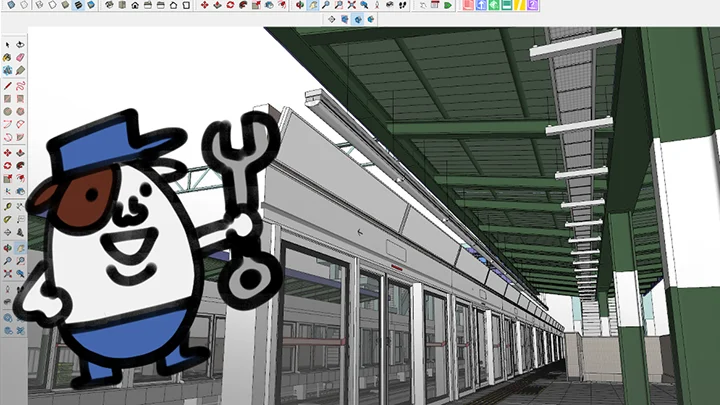Switch to Monochrome style in top toolbar
Image resolution: width=720 pixels, height=405 pixels.
(91, 5)
